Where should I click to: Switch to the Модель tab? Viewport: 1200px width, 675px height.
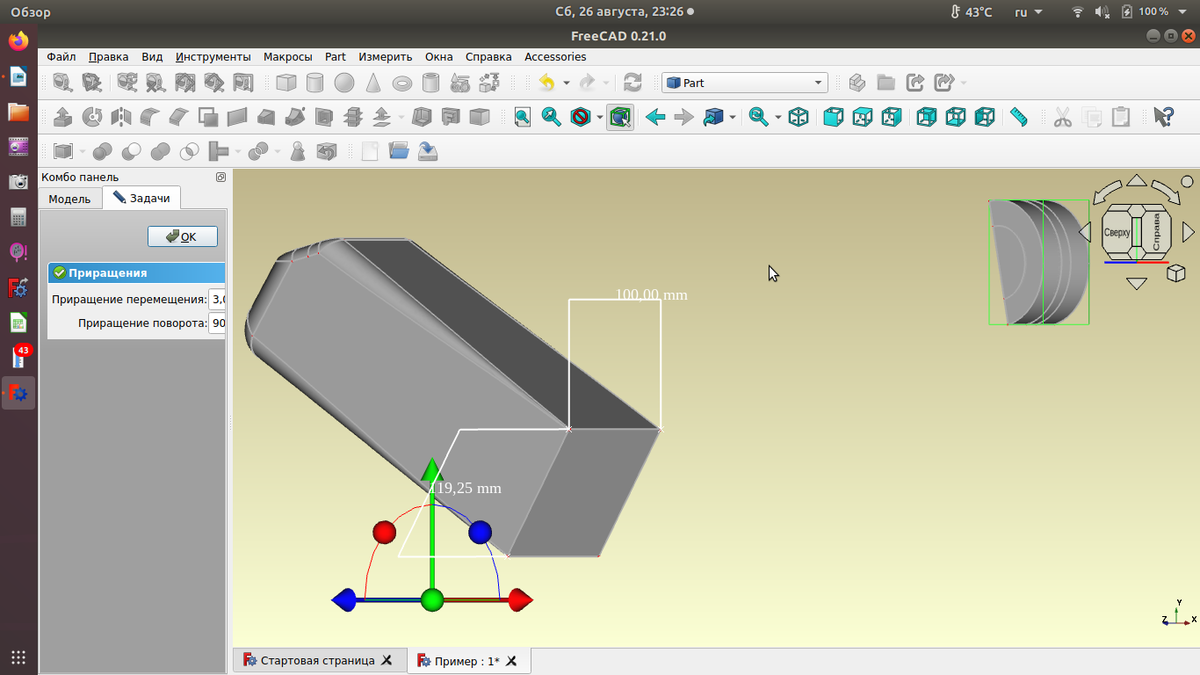(x=70, y=198)
